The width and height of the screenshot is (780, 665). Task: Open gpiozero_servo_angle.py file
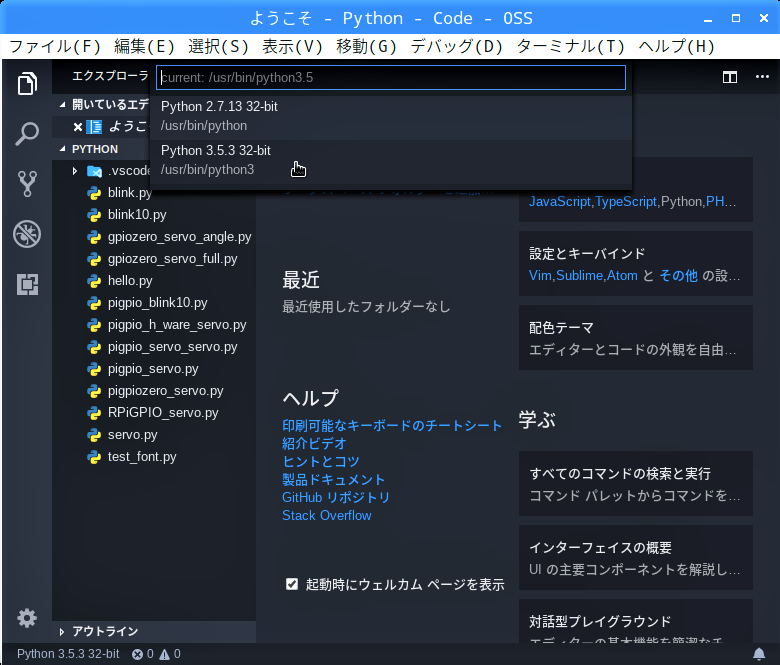[180, 237]
